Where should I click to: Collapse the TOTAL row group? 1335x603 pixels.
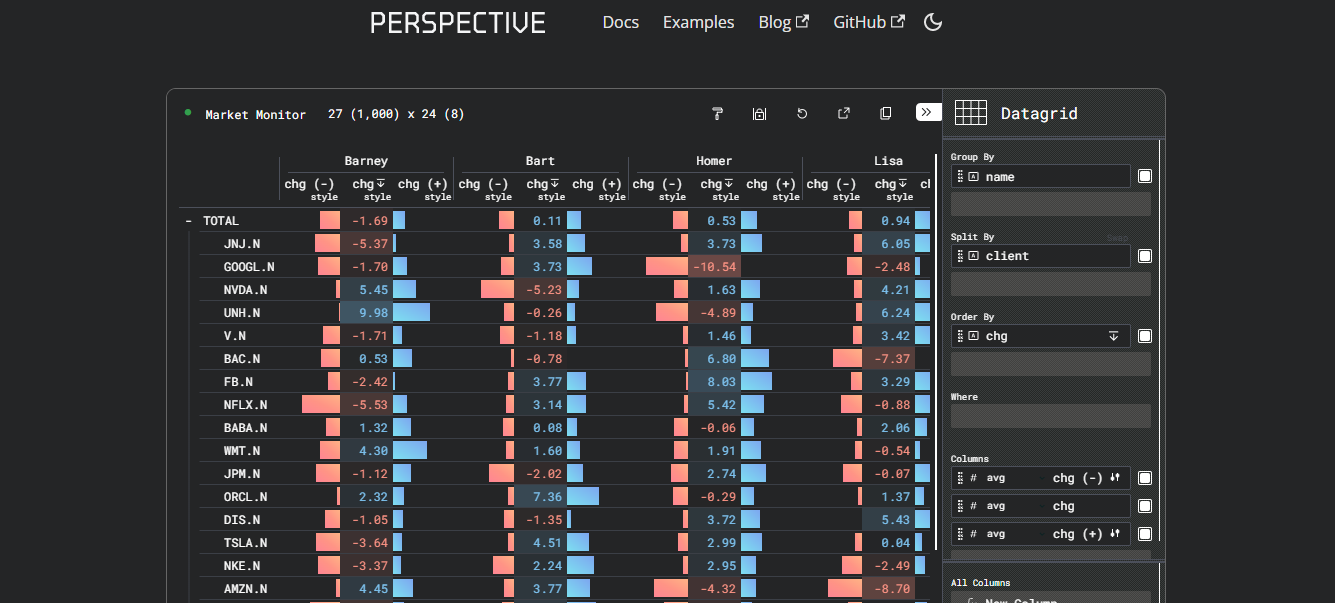pos(187,221)
